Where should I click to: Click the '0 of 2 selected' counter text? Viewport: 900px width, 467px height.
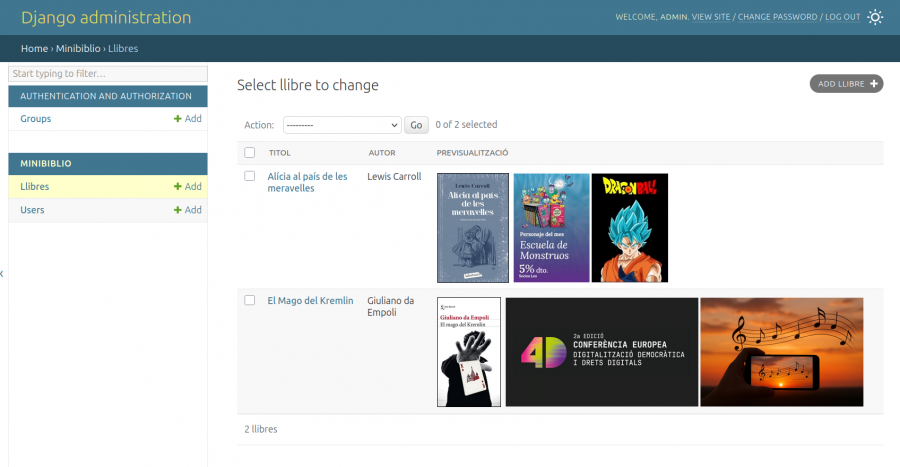(466, 124)
